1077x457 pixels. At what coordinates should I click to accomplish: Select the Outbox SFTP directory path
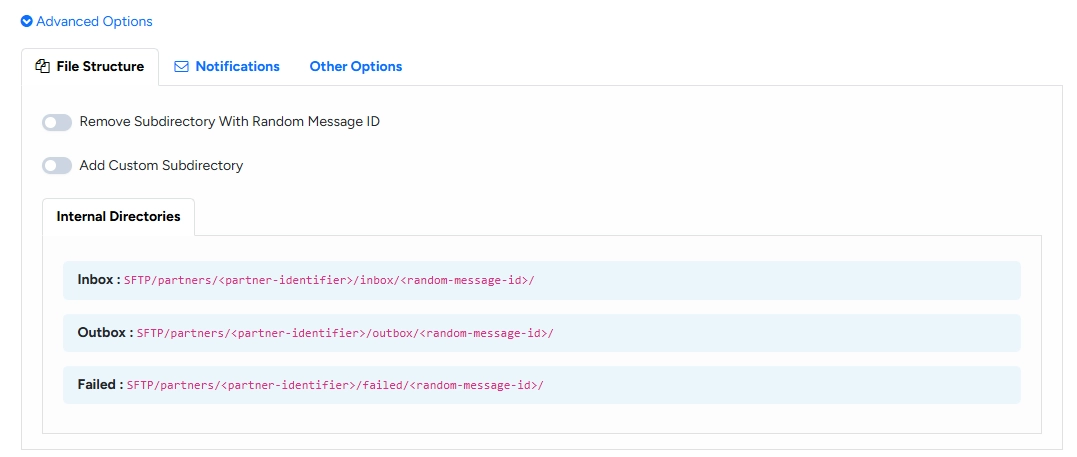coord(345,333)
